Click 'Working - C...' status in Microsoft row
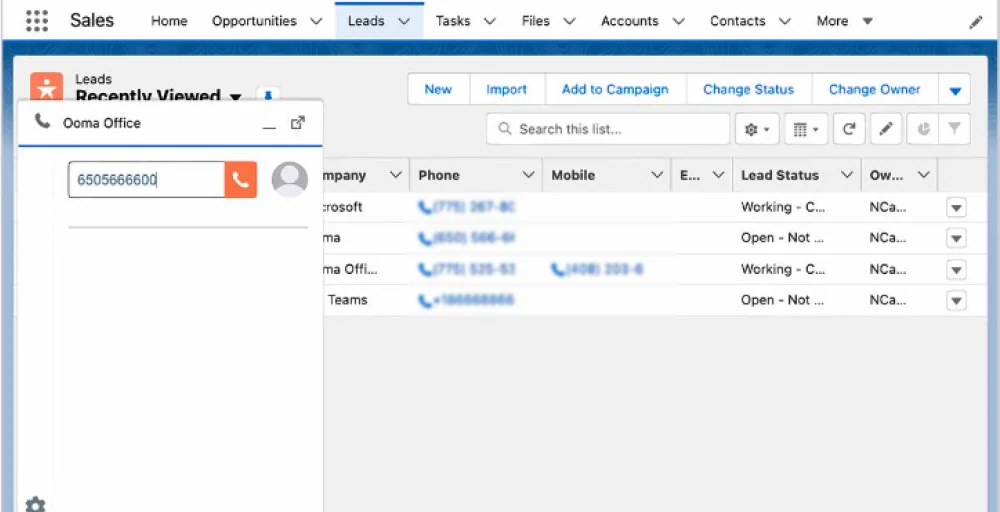The image size is (1000, 512). click(783, 207)
